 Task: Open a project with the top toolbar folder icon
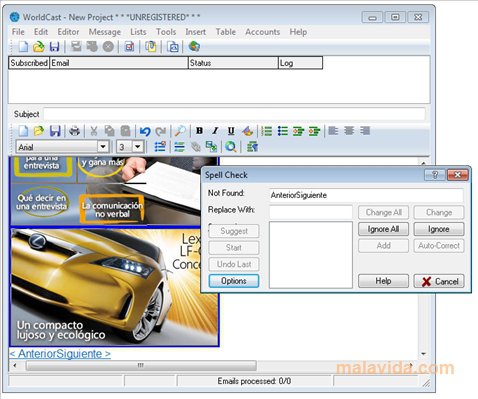point(39,46)
